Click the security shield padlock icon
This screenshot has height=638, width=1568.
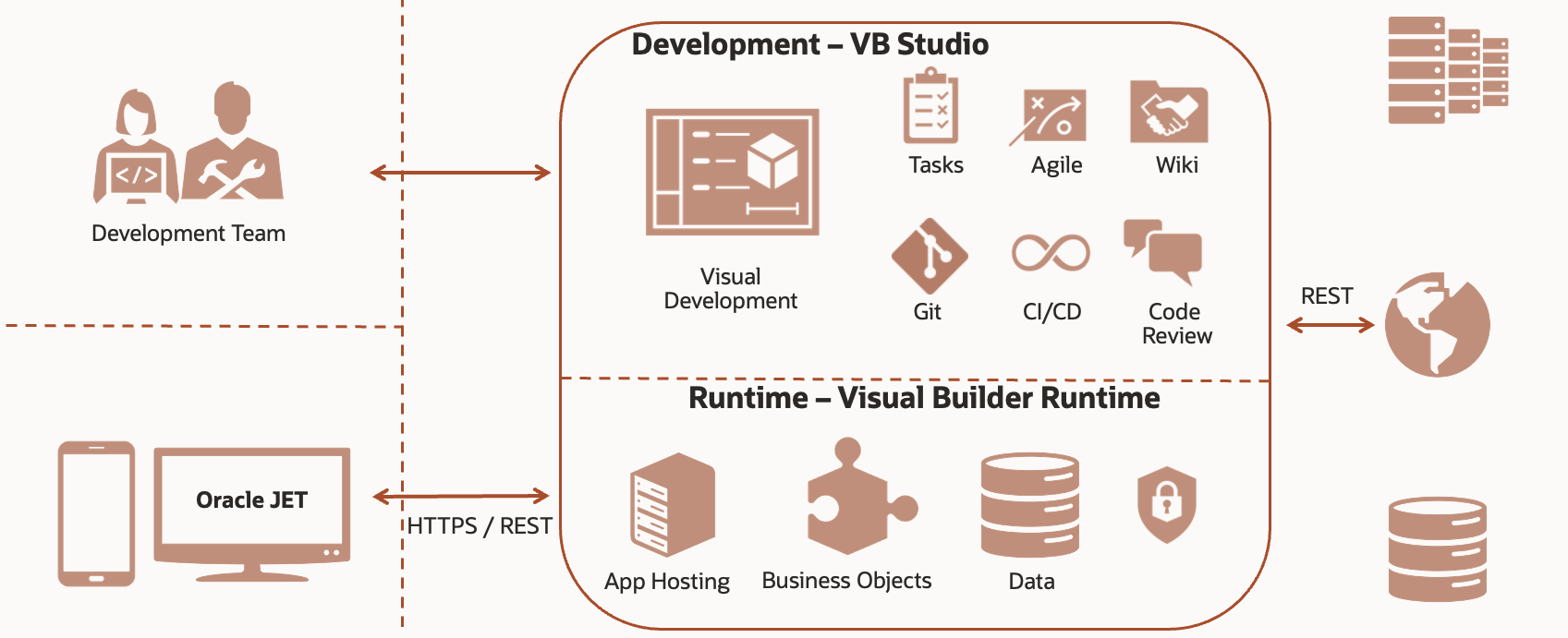pyautogui.click(x=1167, y=504)
